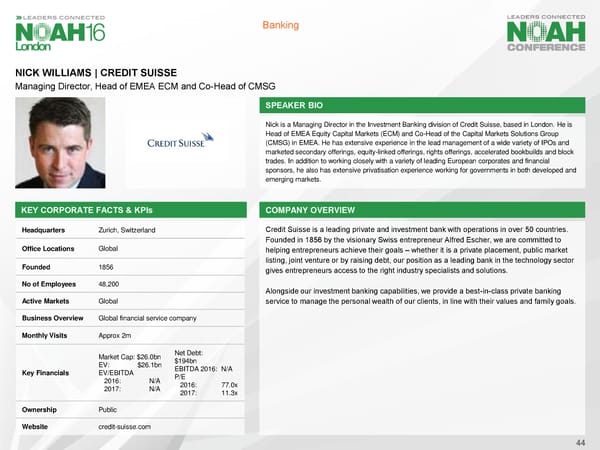Click the page number 44

(x=580, y=442)
